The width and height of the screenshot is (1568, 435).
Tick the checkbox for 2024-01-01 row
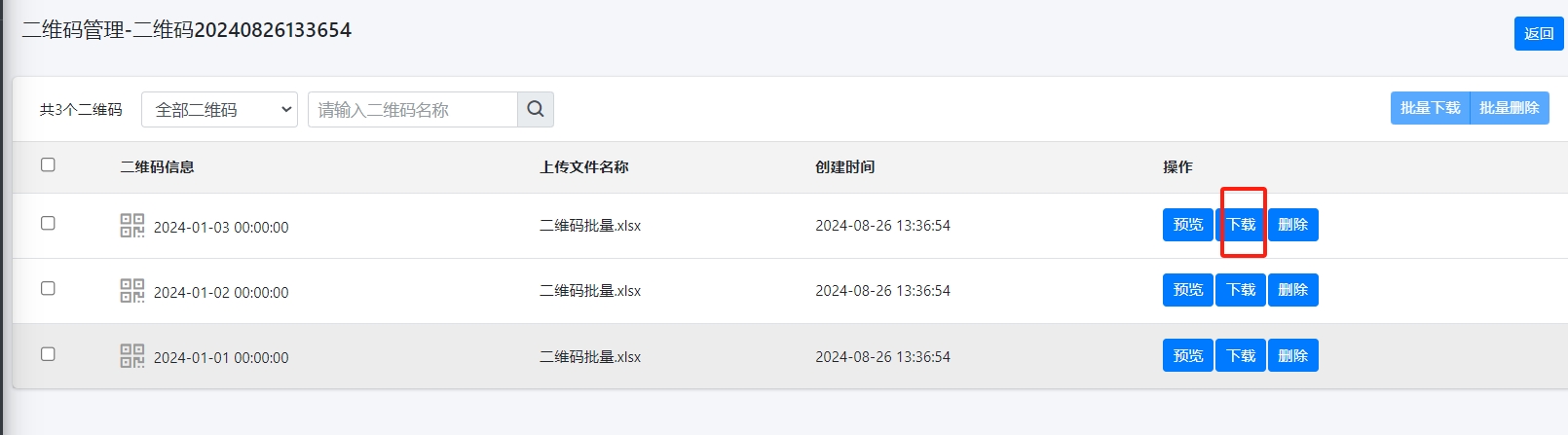pos(48,354)
